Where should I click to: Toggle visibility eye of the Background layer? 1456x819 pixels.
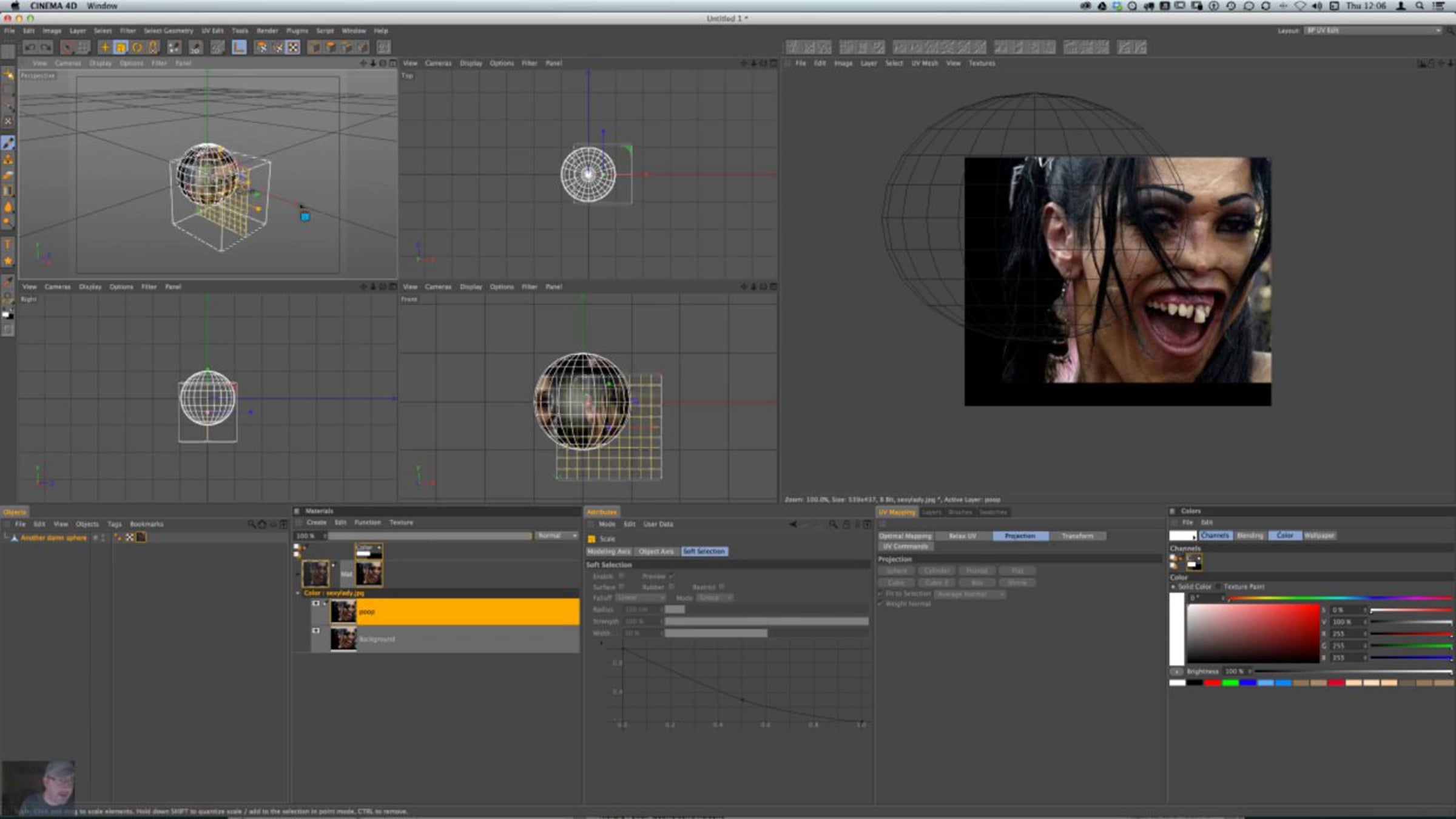point(315,631)
